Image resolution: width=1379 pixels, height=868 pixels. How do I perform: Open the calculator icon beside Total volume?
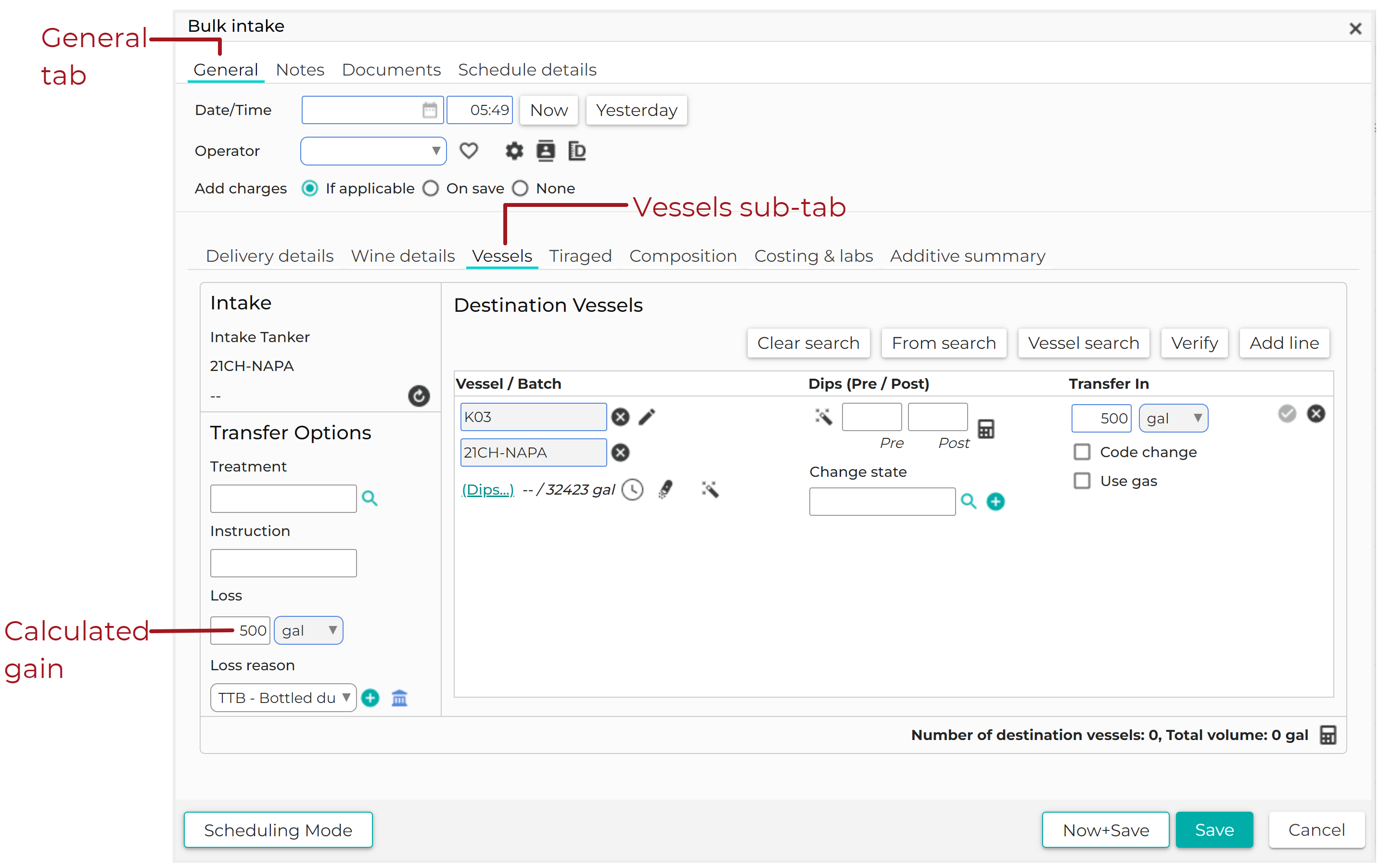pos(1328,735)
